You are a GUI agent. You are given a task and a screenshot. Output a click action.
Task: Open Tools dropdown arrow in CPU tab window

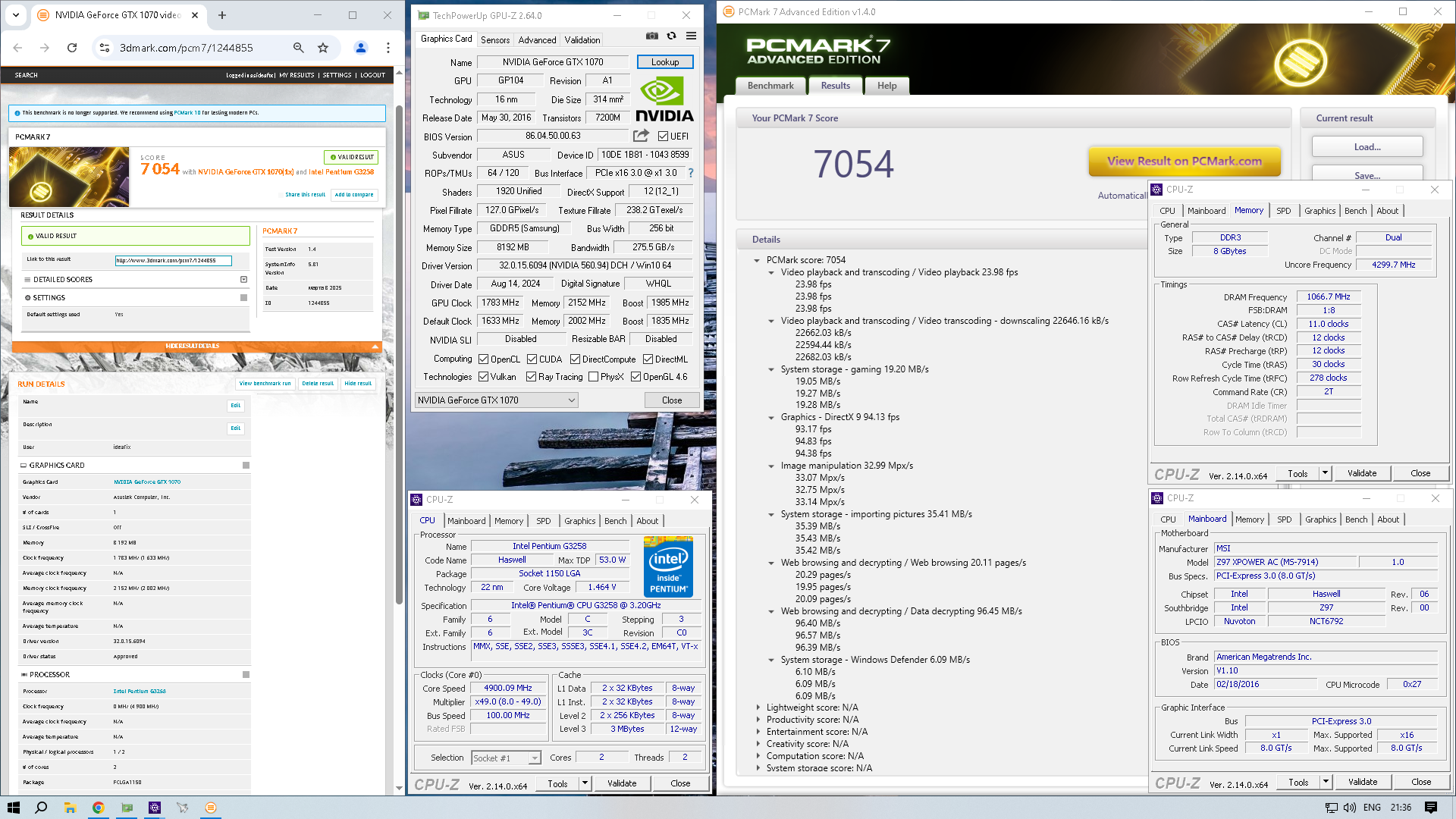tap(585, 784)
